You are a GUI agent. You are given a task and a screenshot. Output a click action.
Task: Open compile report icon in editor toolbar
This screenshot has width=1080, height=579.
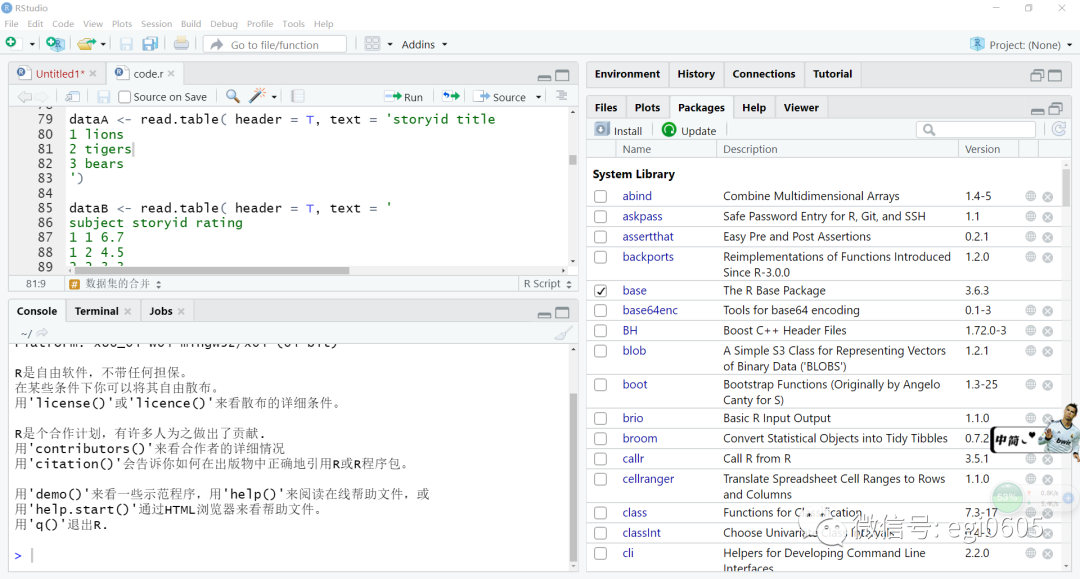tap(297, 96)
